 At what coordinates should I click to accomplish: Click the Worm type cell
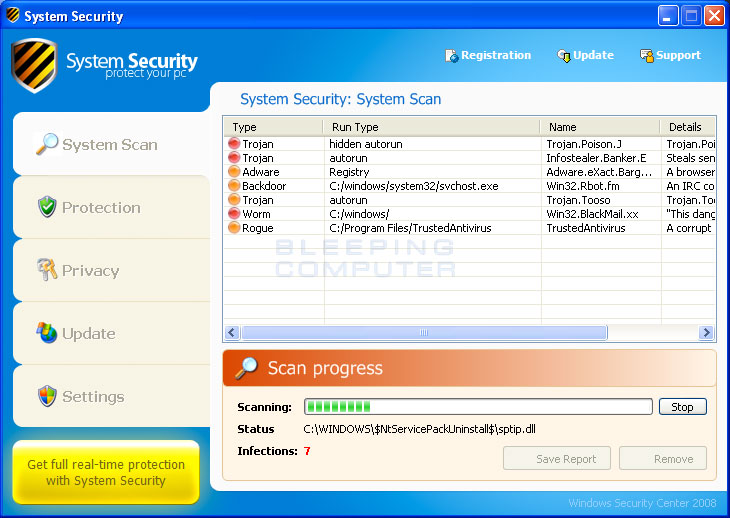(256, 214)
